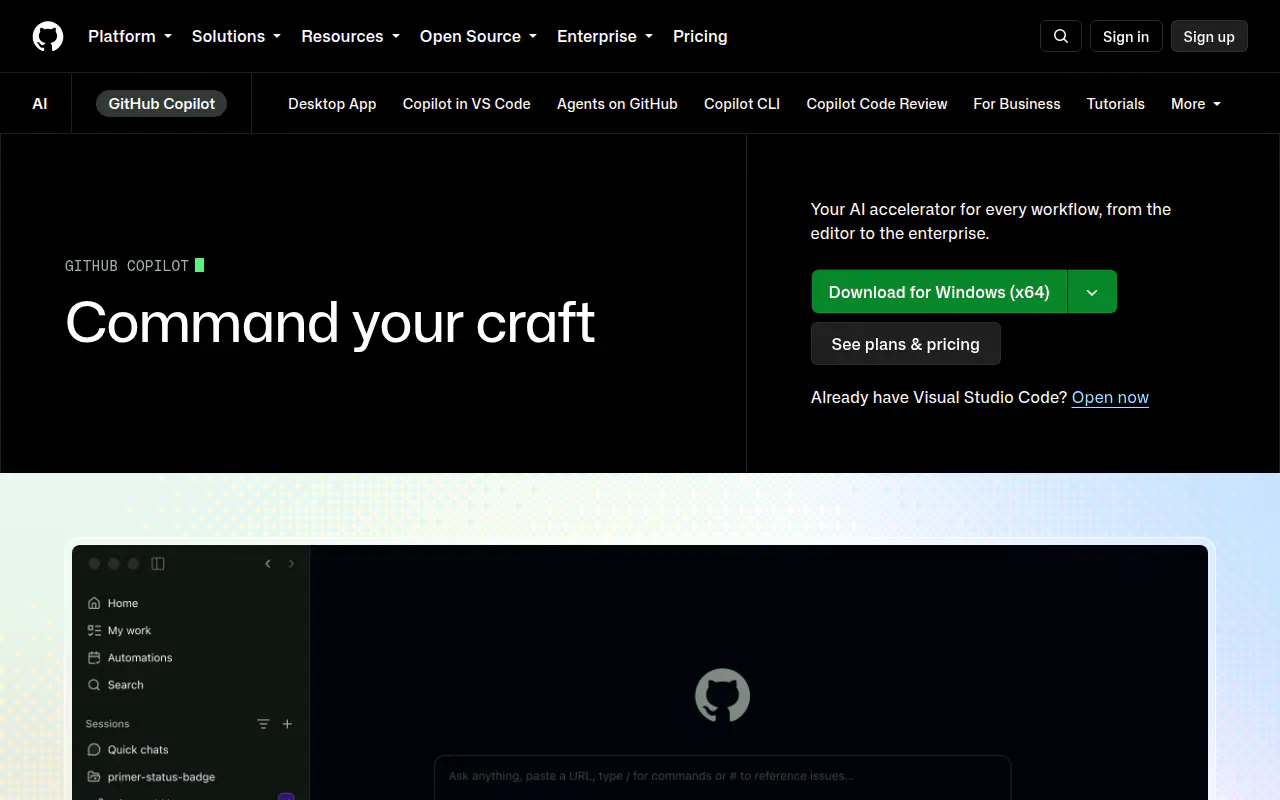Open the site search magnifier button

[1061, 36]
